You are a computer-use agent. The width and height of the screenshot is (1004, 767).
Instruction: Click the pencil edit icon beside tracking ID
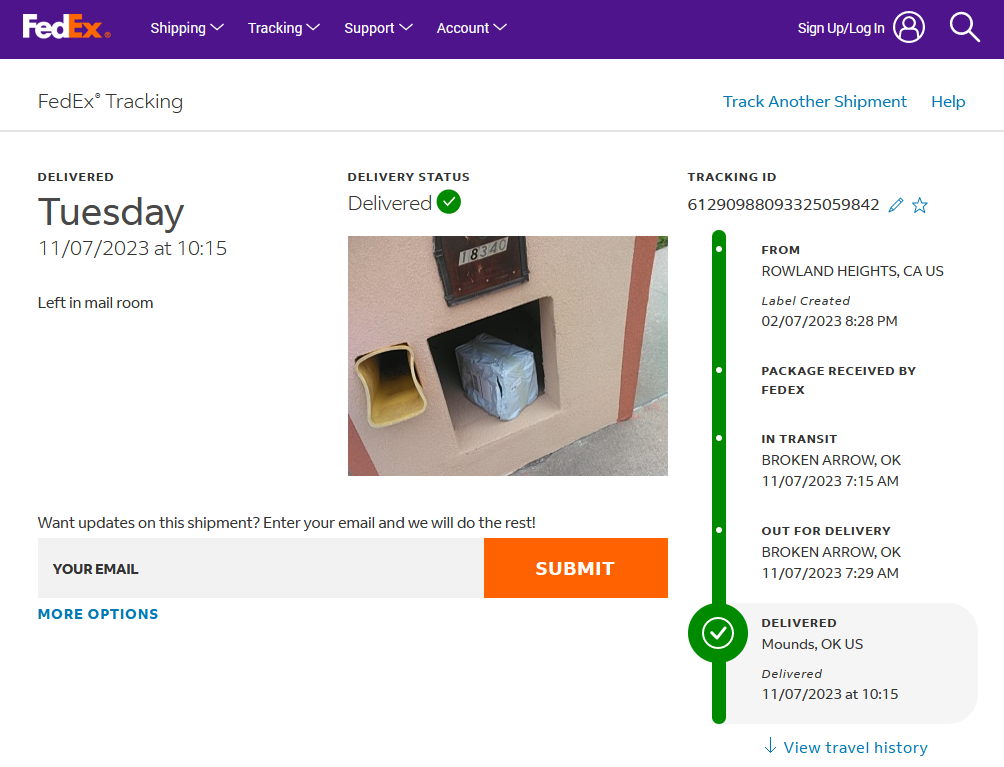point(896,205)
